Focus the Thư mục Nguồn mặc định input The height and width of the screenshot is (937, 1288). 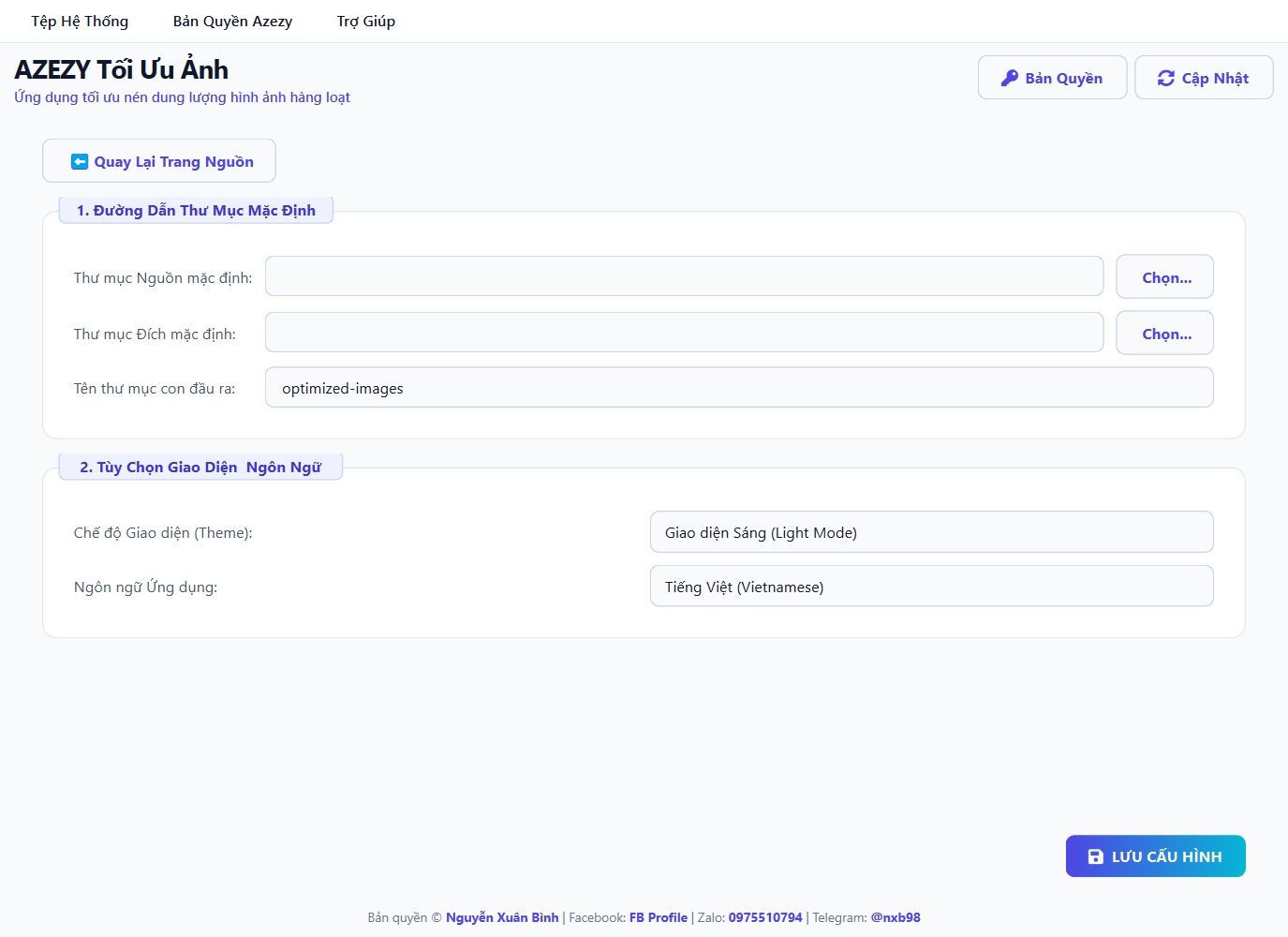pos(684,276)
